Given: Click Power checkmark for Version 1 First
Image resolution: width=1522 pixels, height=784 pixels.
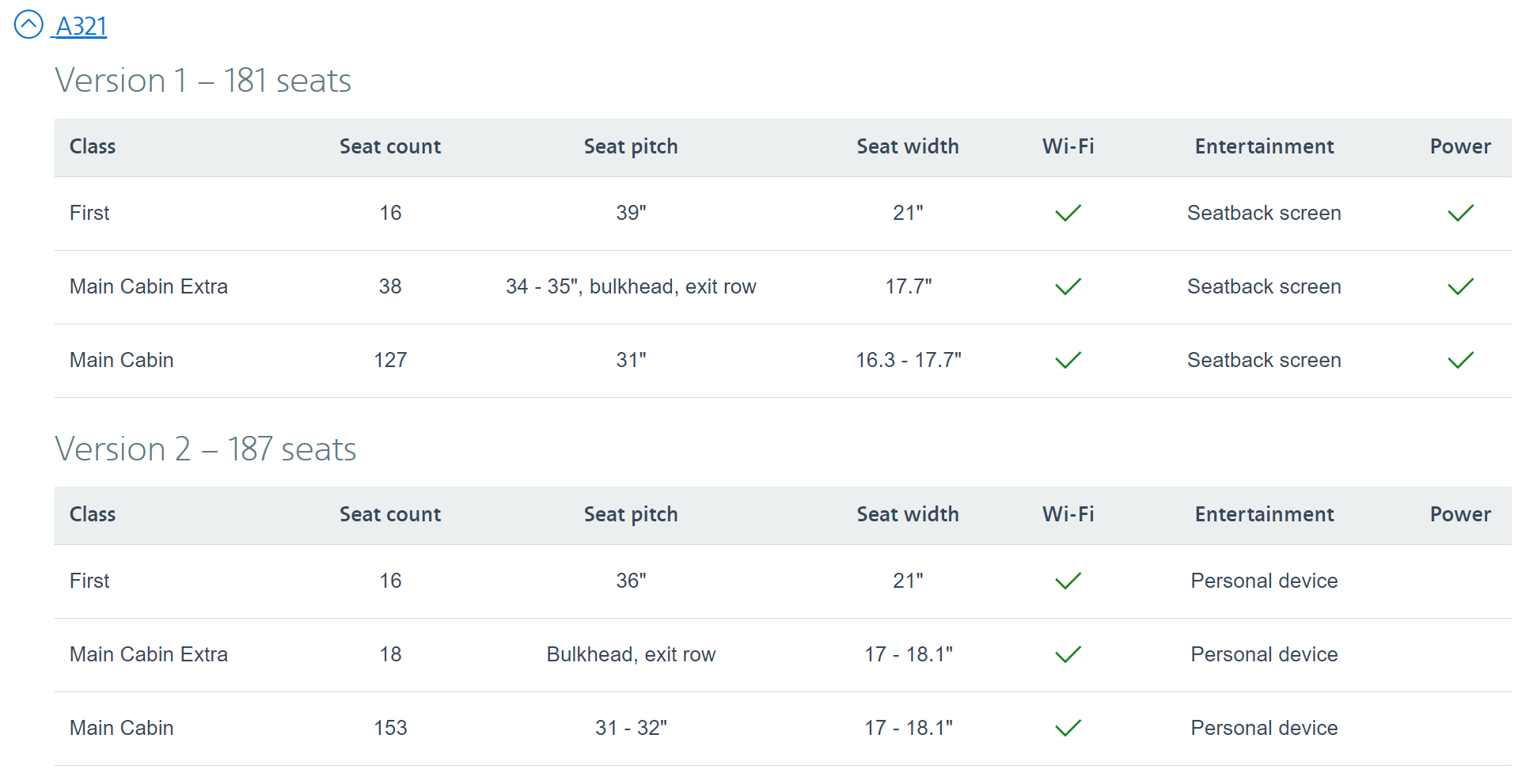Looking at the screenshot, I should 1459,213.
